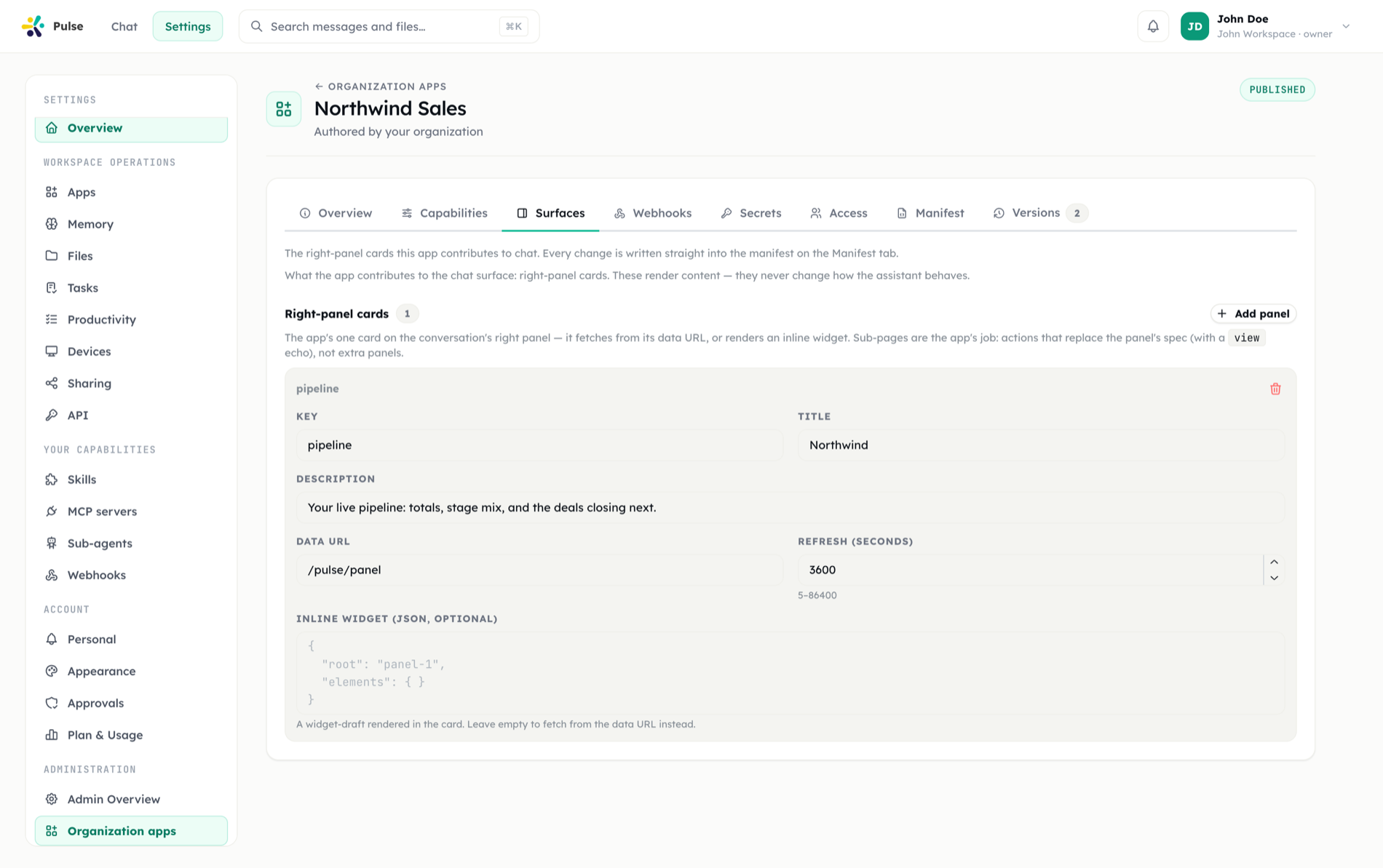
Task: Click the ⌘K shortcut hint
Action: [513, 26]
